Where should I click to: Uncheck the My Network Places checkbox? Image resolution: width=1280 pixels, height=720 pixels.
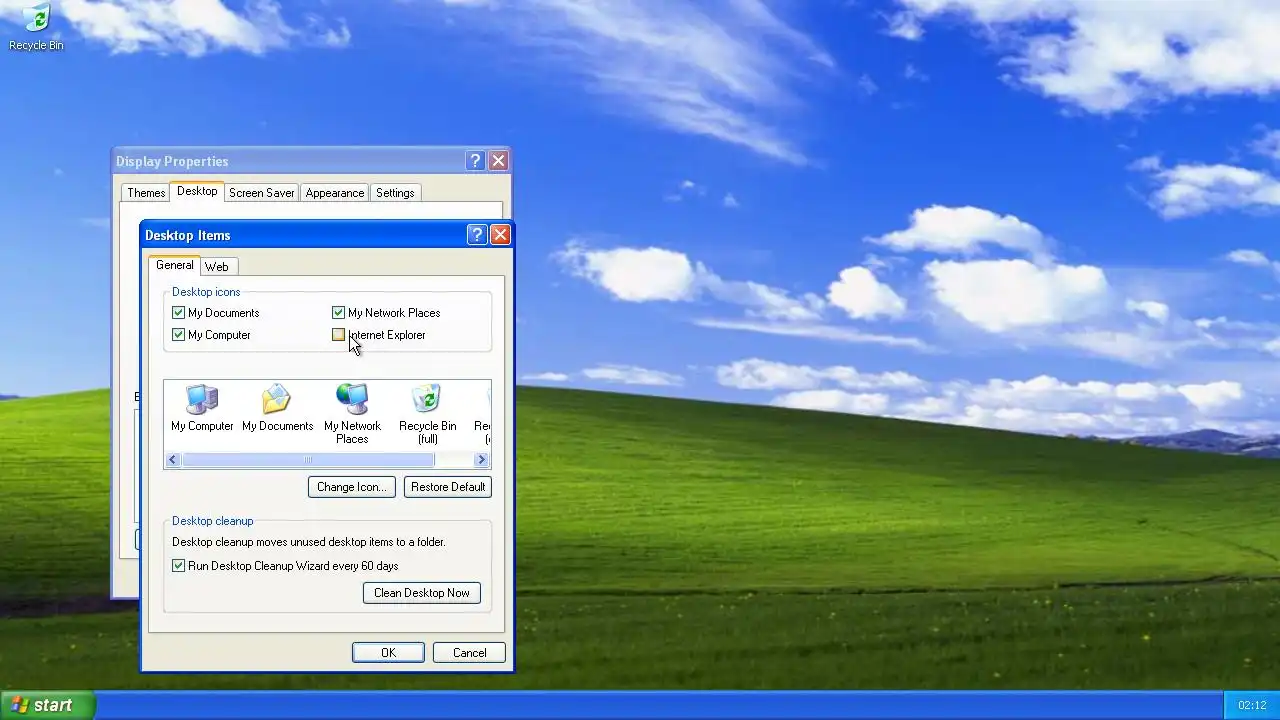[339, 313]
